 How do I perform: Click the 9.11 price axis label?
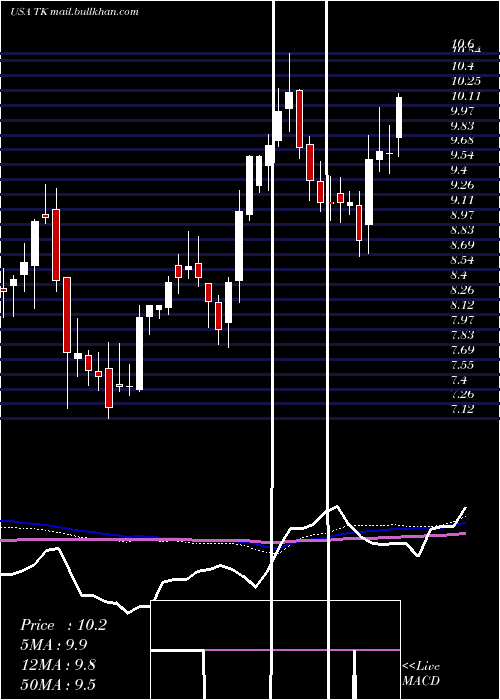pyautogui.click(x=462, y=200)
